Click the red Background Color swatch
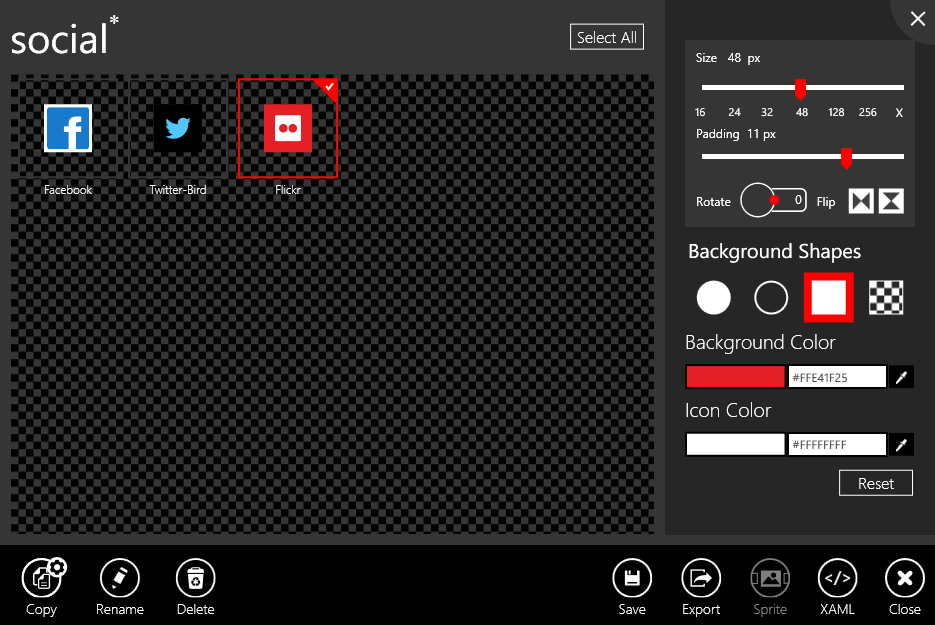The image size is (935, 625). pyautogui.click(x=735, y=377)
